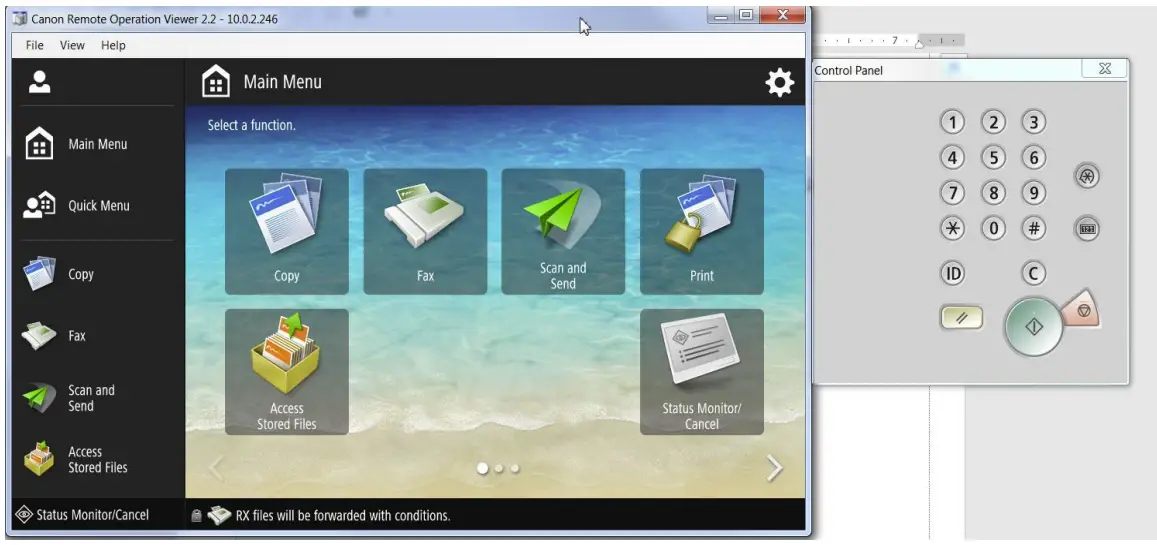Screen dimensions: 1157x545
Task: Click keypad button 6 on Control Panel
Action: tap(1034, 158)
